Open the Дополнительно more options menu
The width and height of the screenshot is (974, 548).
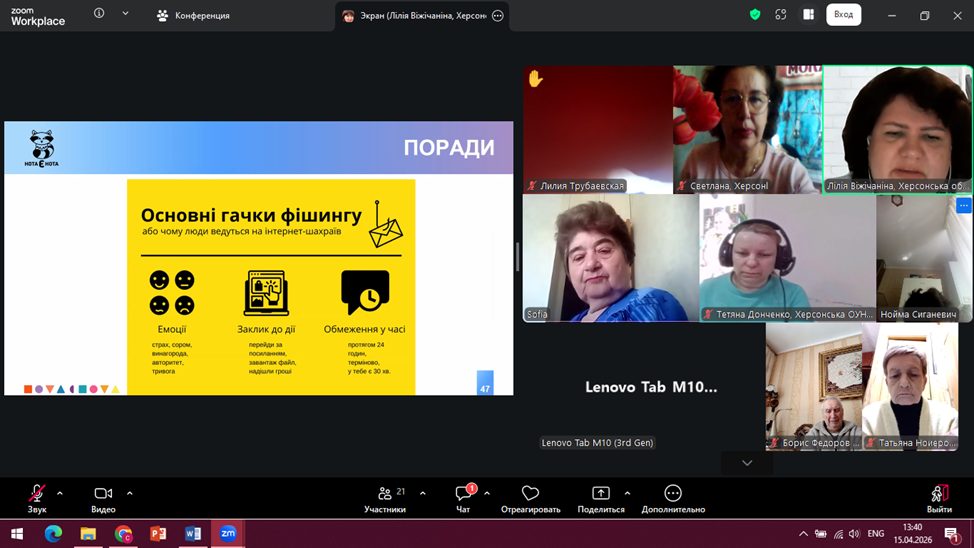[x=673, y=494]
